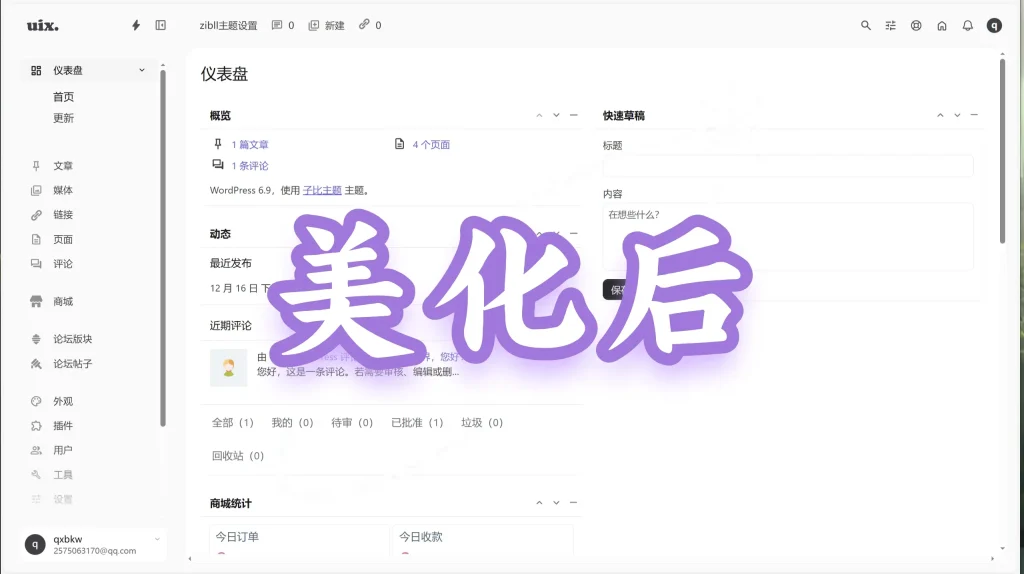Image resolution: width=1024 pixels, height=574 pixels.
Task: Click email 2575063170@qq.com in sidebar
Action: [x=95, y=551]
